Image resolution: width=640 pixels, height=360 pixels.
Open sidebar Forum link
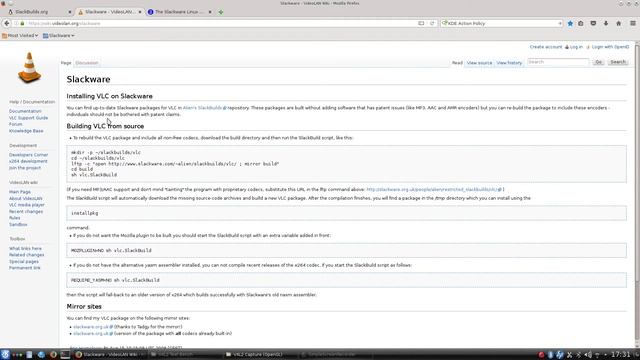(x=16, y=124)
